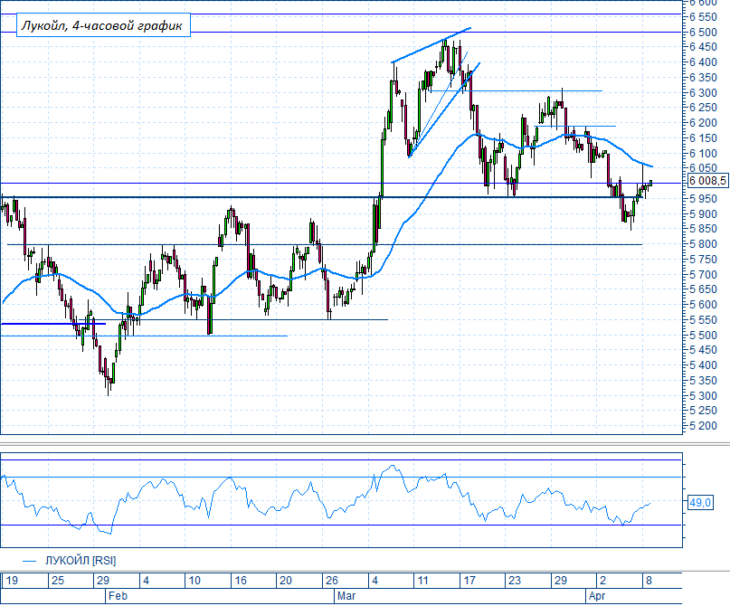Select date label 10 on time axis
Viewport: 730px width, 606px height.
(194, 580)
